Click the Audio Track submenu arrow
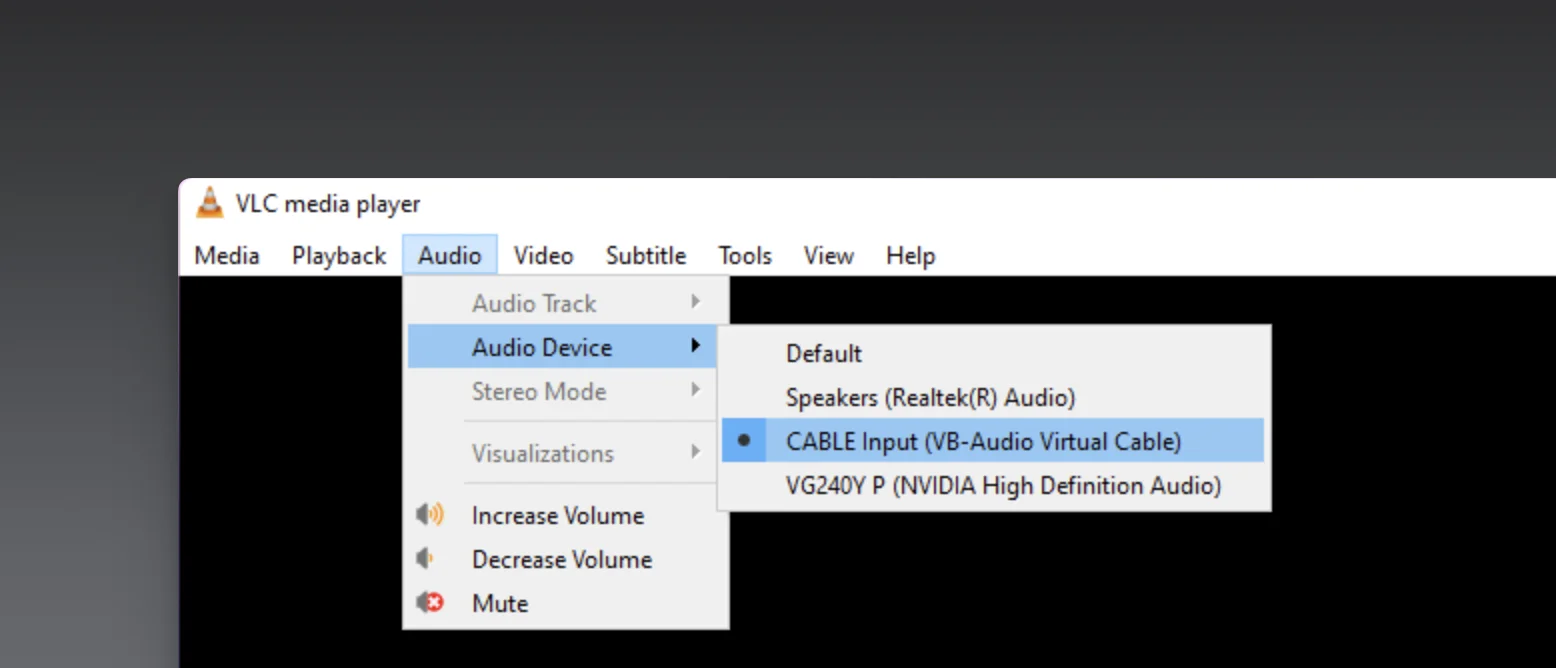This screenshot has width=1556, height=668. (695, 302)
